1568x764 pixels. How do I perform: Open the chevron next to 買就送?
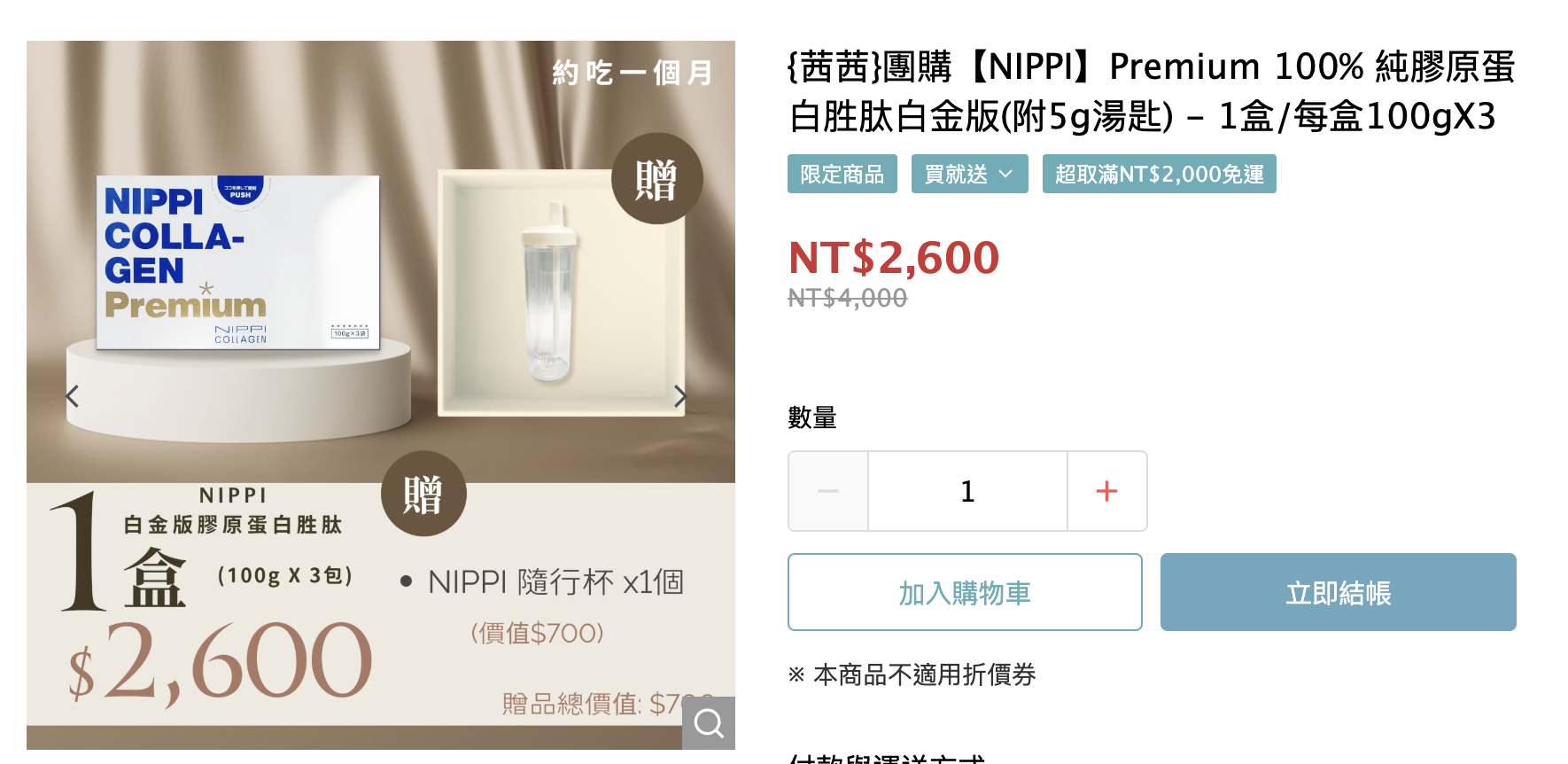(x=1007, y=174)
